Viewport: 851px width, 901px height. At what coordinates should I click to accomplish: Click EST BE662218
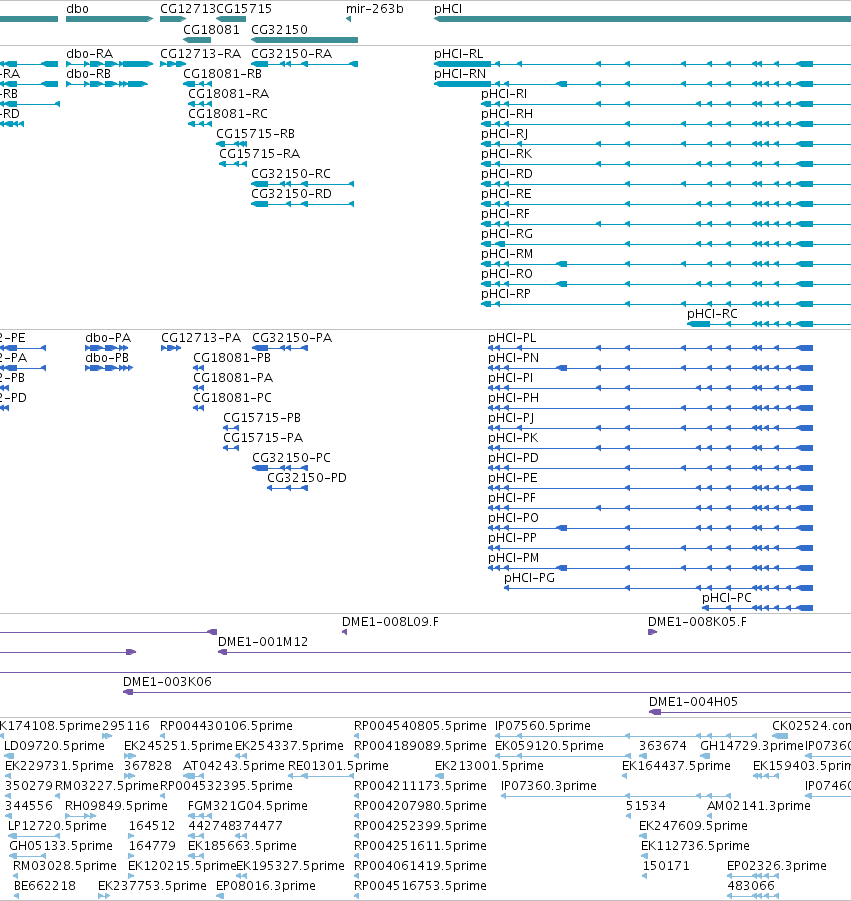(x=45, y=886)
